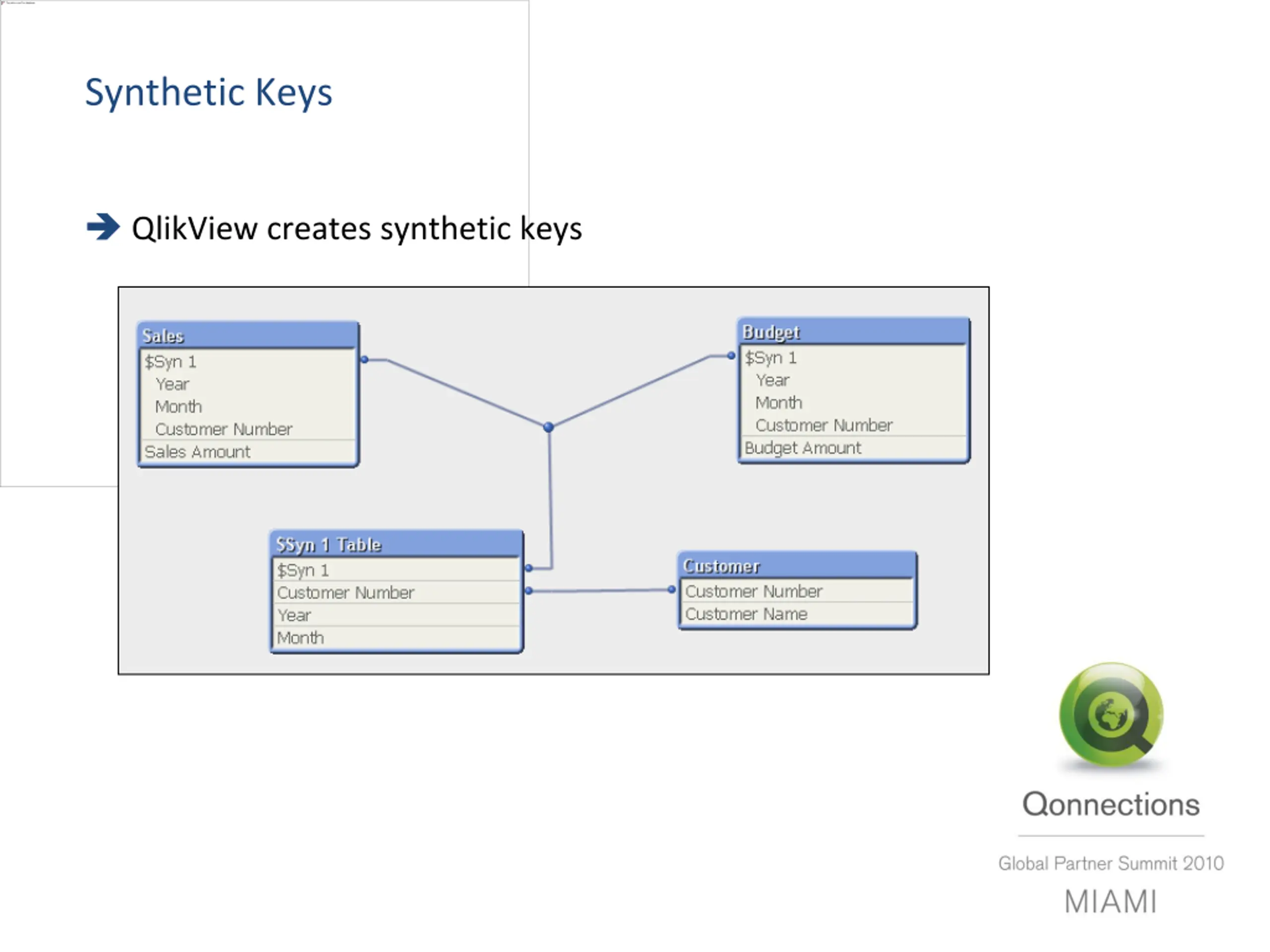Viewport: 1270px width, 952px height.
Task: Select the Customer Name field
Action: click(x=797, y=614)
